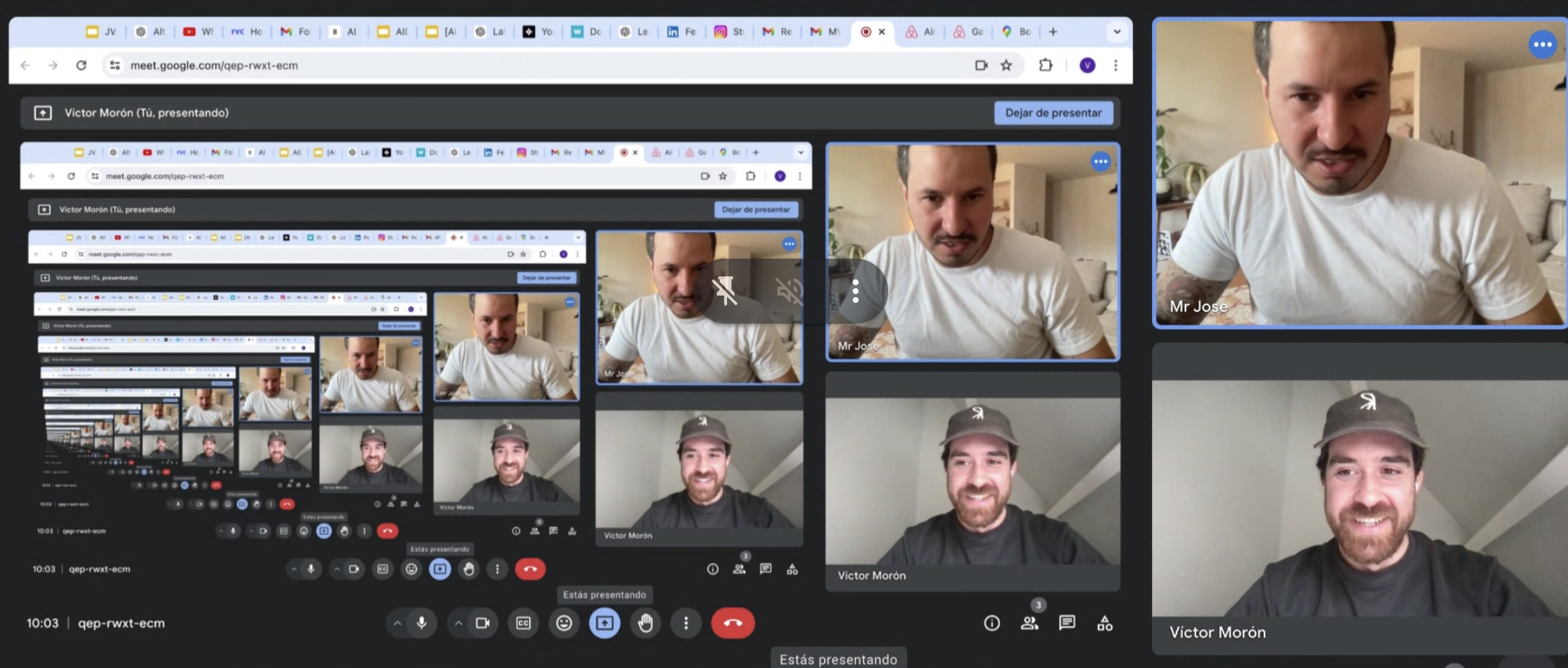Image resolution: width=1568 pixels, height=668 pixels.
Task: Expand video settings arrow beside the main camera button
Action: click(458, 623)
